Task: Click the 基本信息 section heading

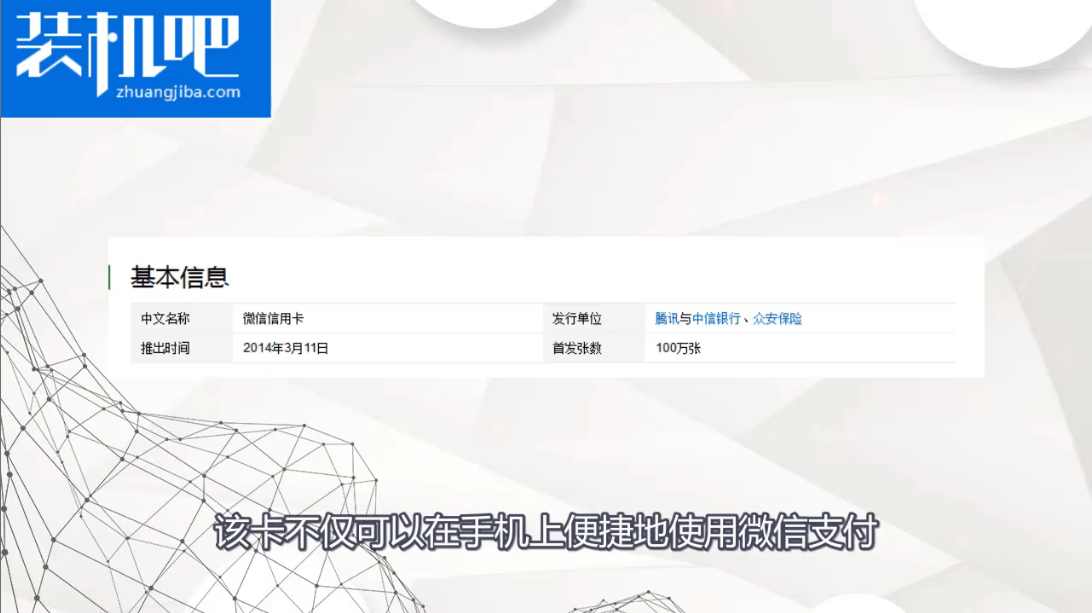Action: pyautogui.click(x=180, y=277)
